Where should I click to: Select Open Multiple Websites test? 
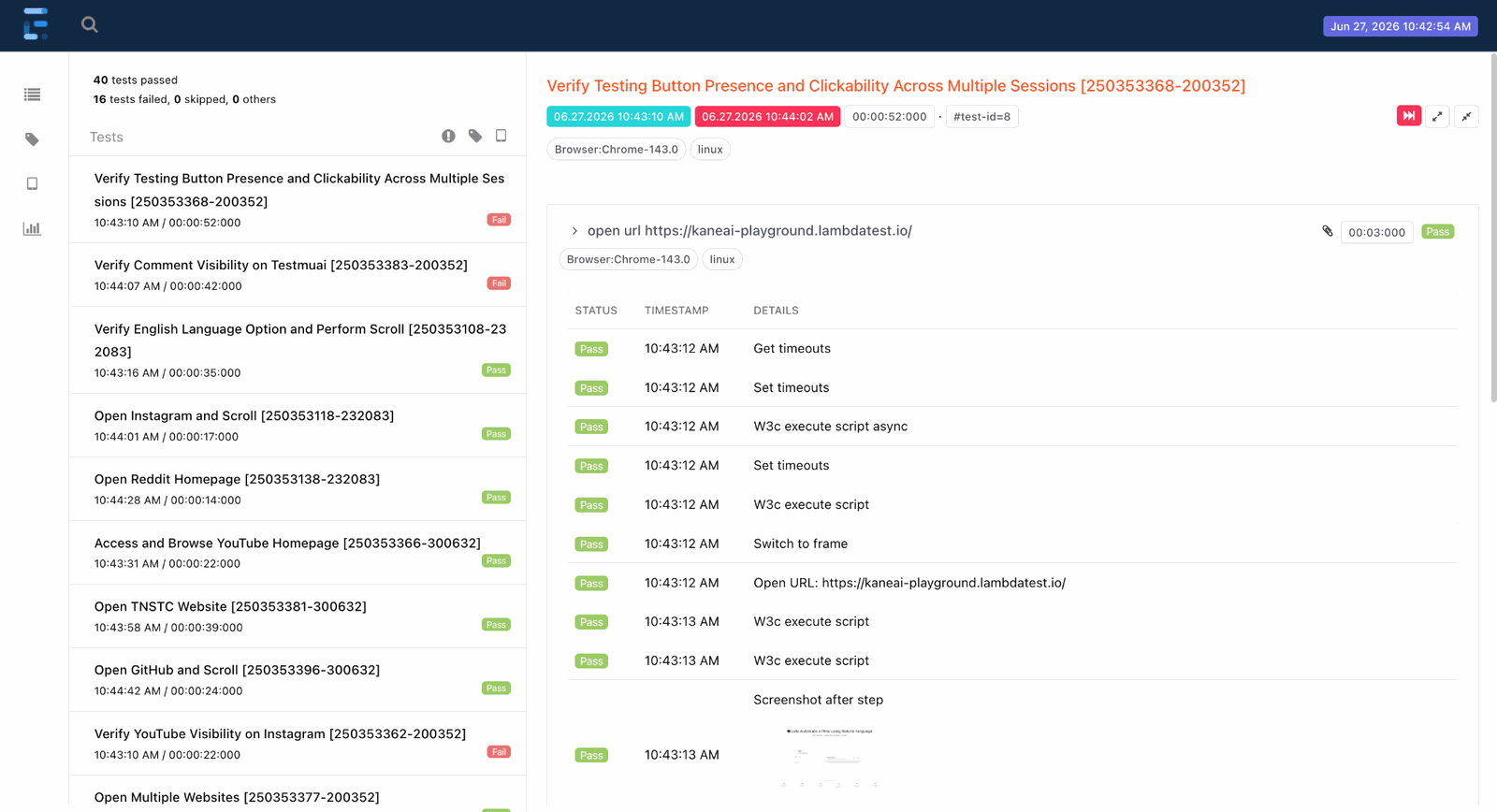click(x=298, y=794)
